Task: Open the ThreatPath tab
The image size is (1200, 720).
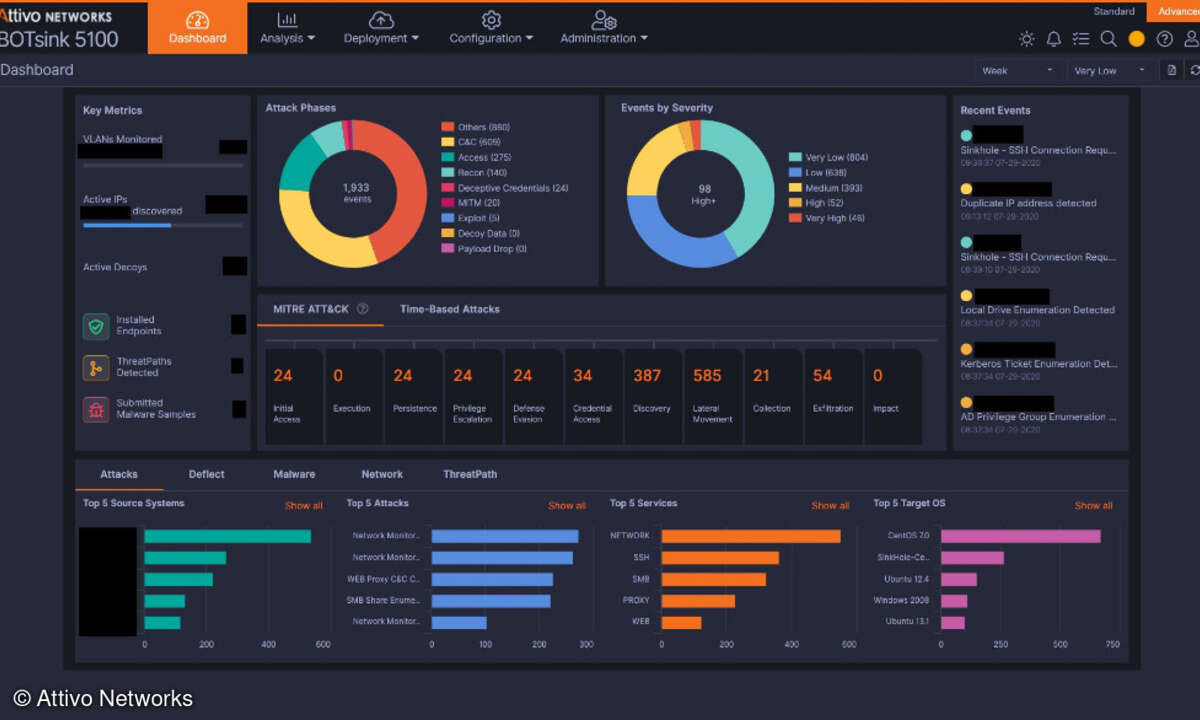Action: [x=470, y=474]
